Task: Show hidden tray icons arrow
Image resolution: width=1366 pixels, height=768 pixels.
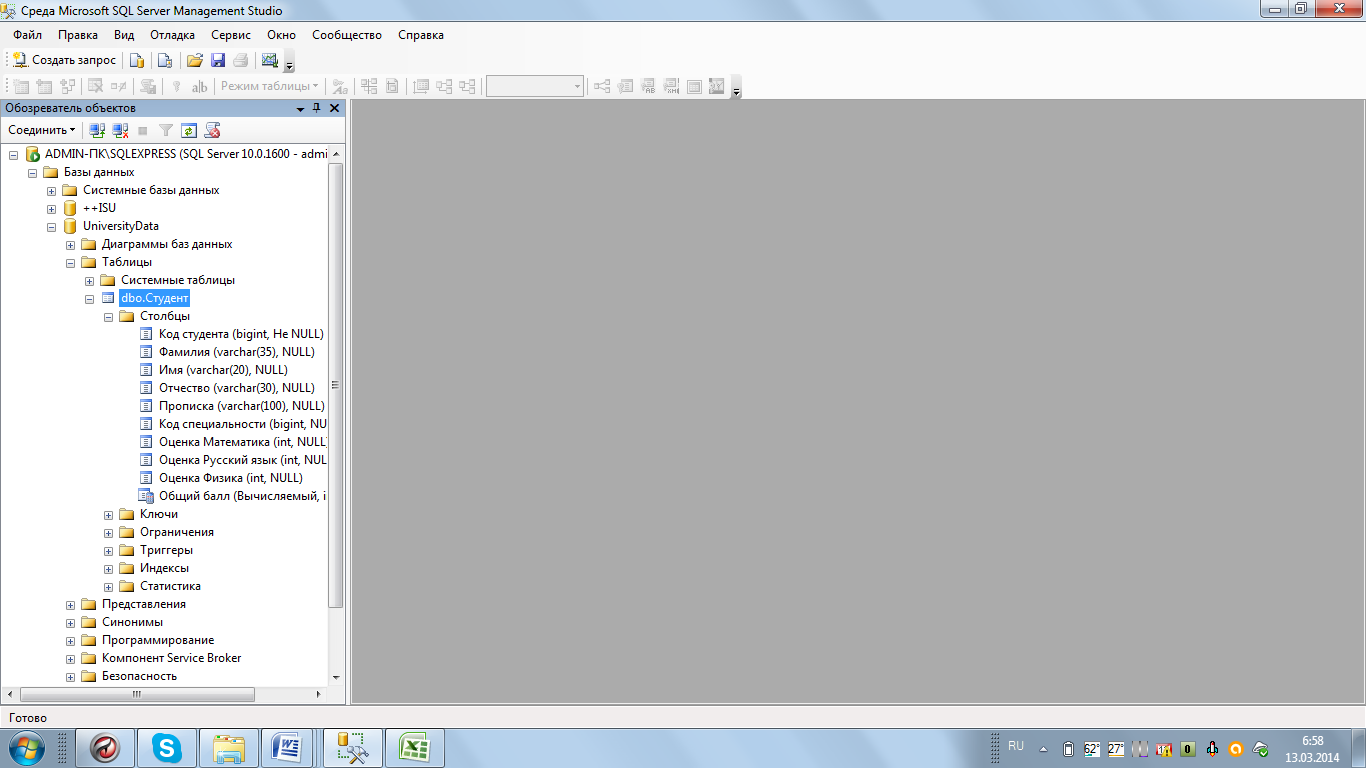Action: [x=1043, y=748]
